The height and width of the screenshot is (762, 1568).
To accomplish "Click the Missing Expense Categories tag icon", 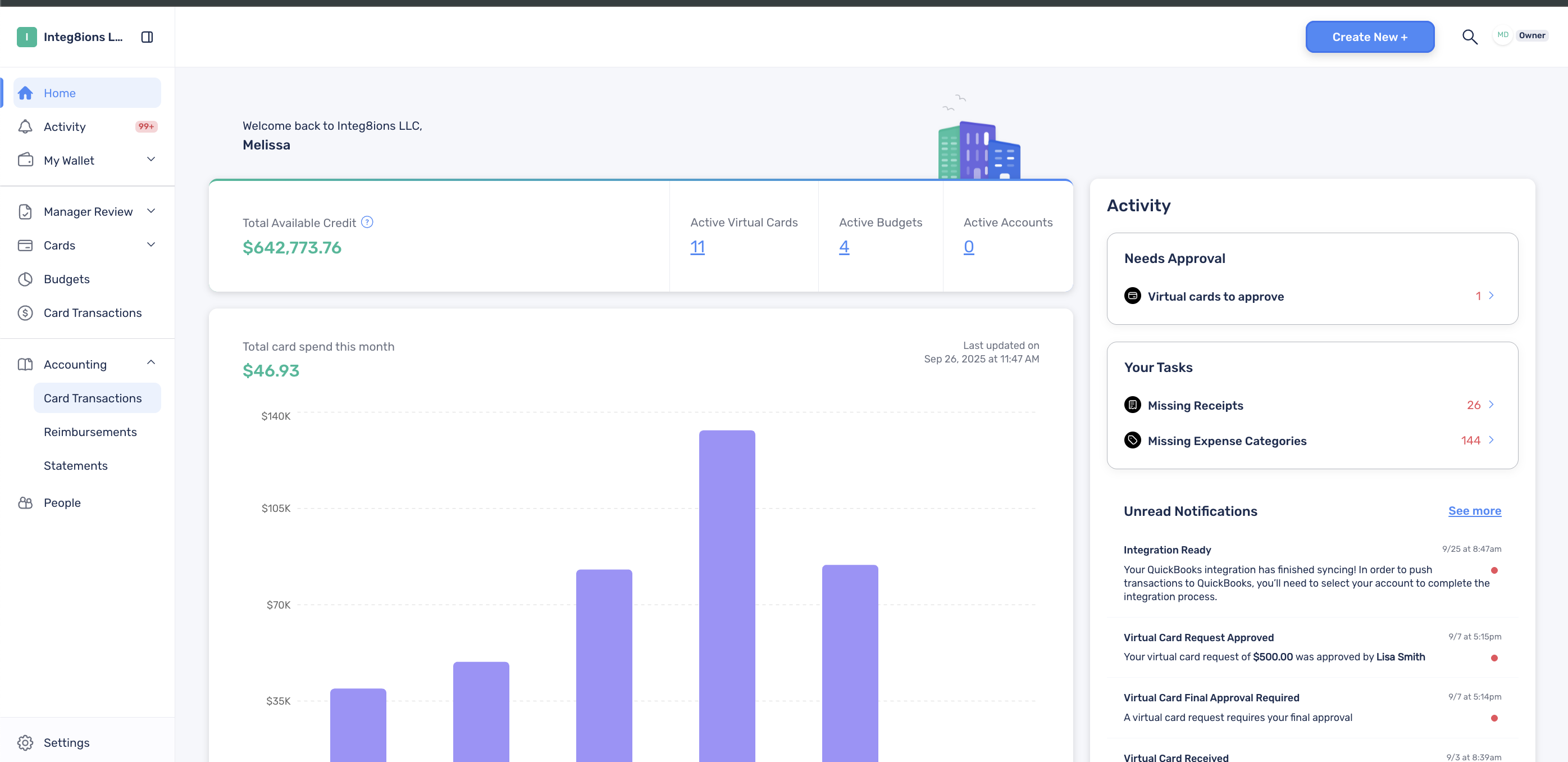I will pyautogui.click(x=1132, y=441).
